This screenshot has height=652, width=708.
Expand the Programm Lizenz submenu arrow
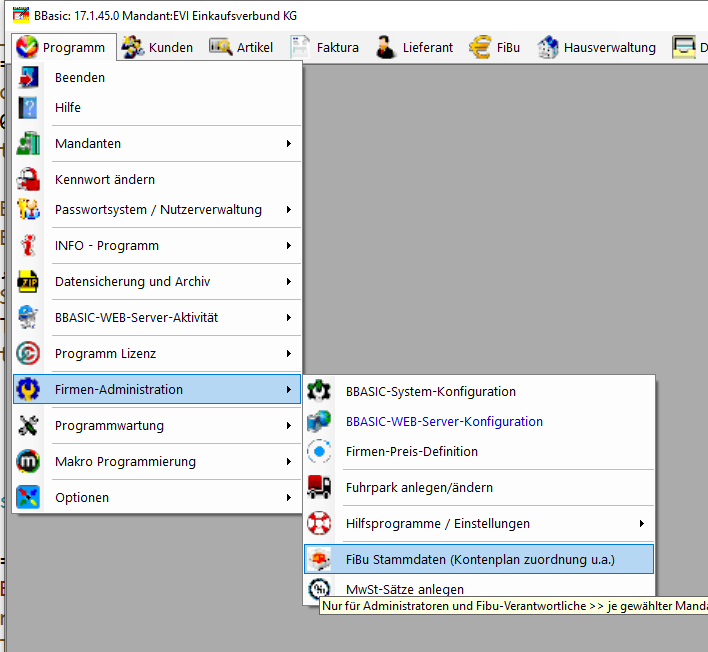(x=289, y=354)
